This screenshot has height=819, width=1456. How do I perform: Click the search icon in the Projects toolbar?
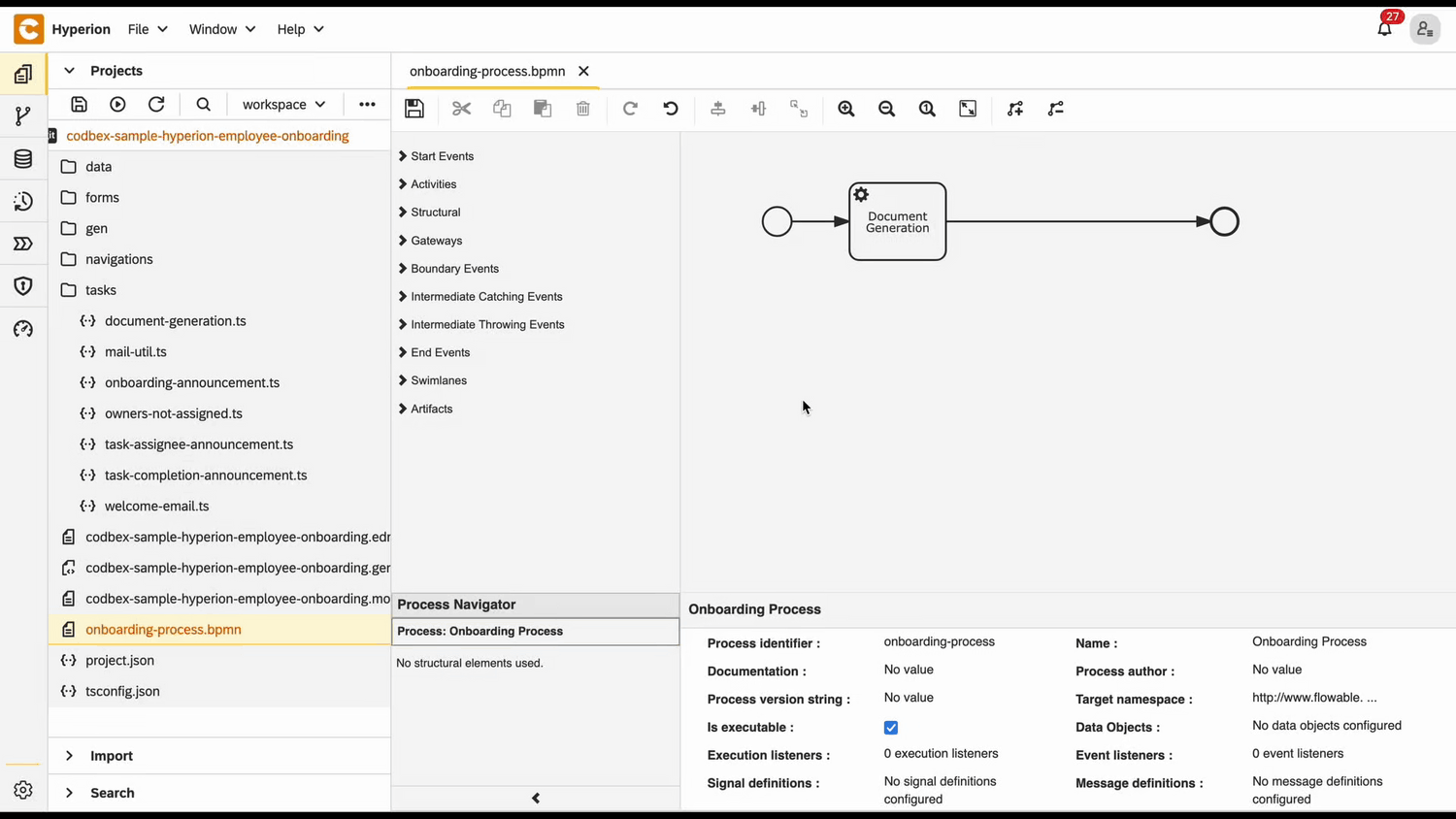coord(203,105)
